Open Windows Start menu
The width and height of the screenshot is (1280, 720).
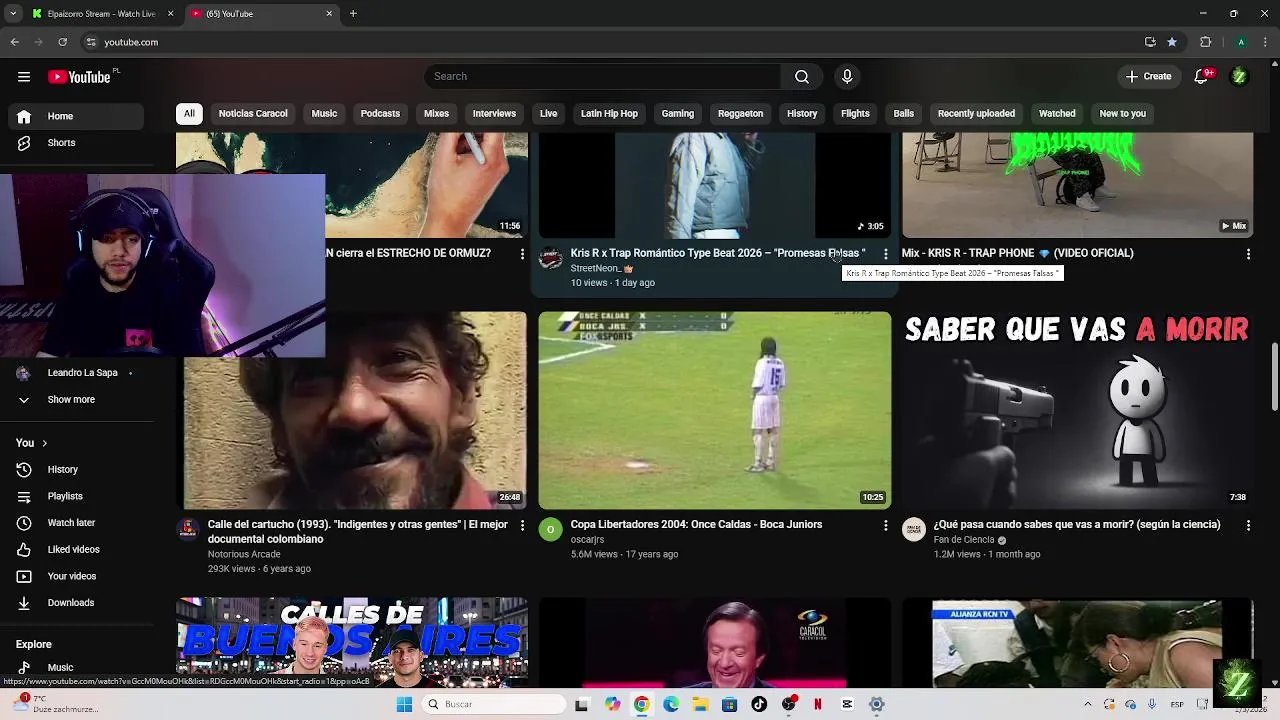tap(404, 704)
